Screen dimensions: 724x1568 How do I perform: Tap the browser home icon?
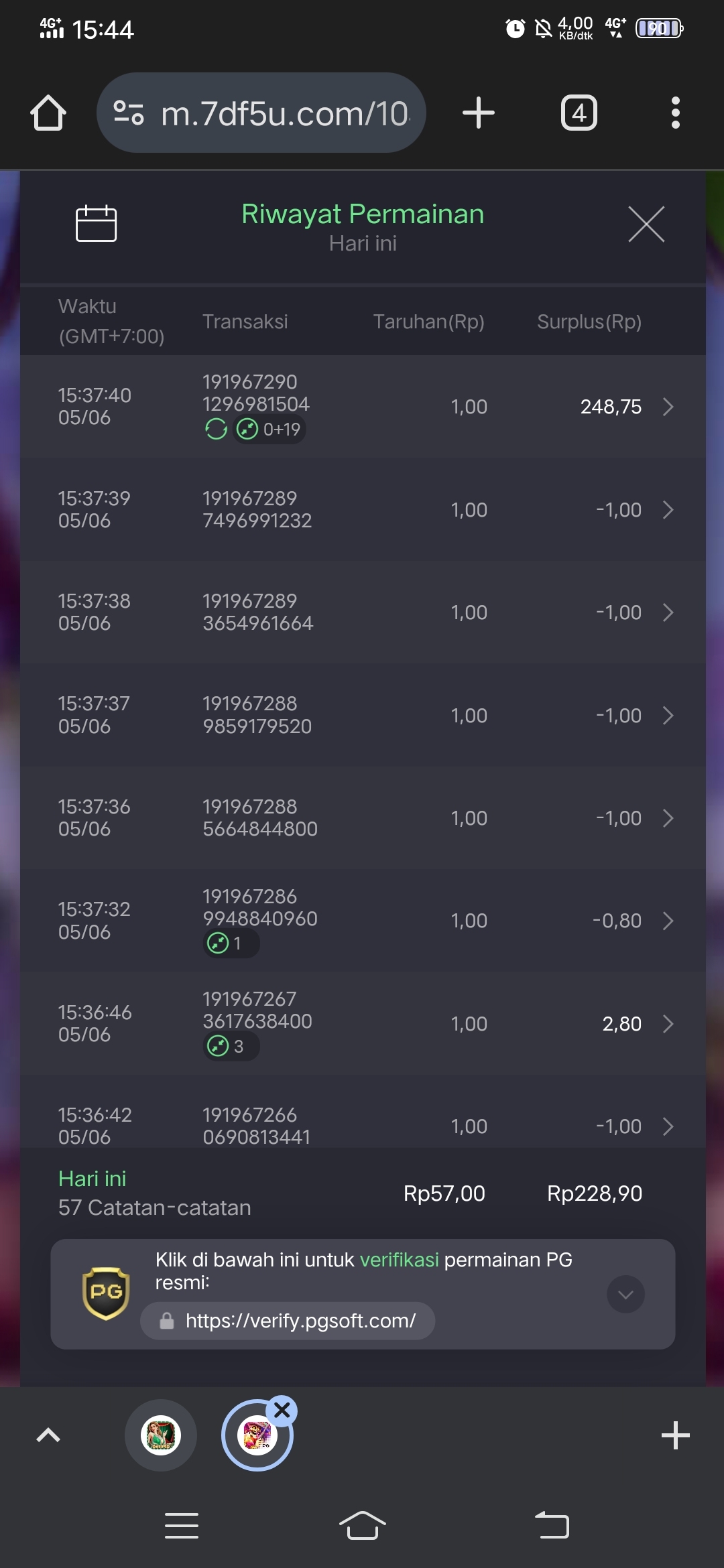click(x=48, y=113)
